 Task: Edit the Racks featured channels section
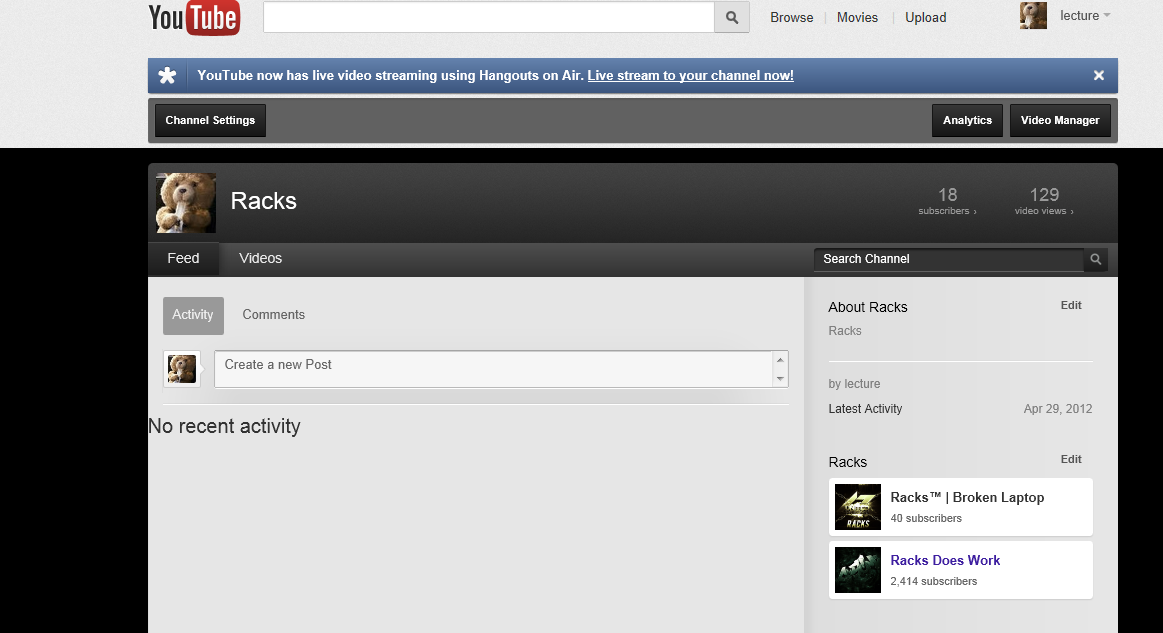[1071, 459]
